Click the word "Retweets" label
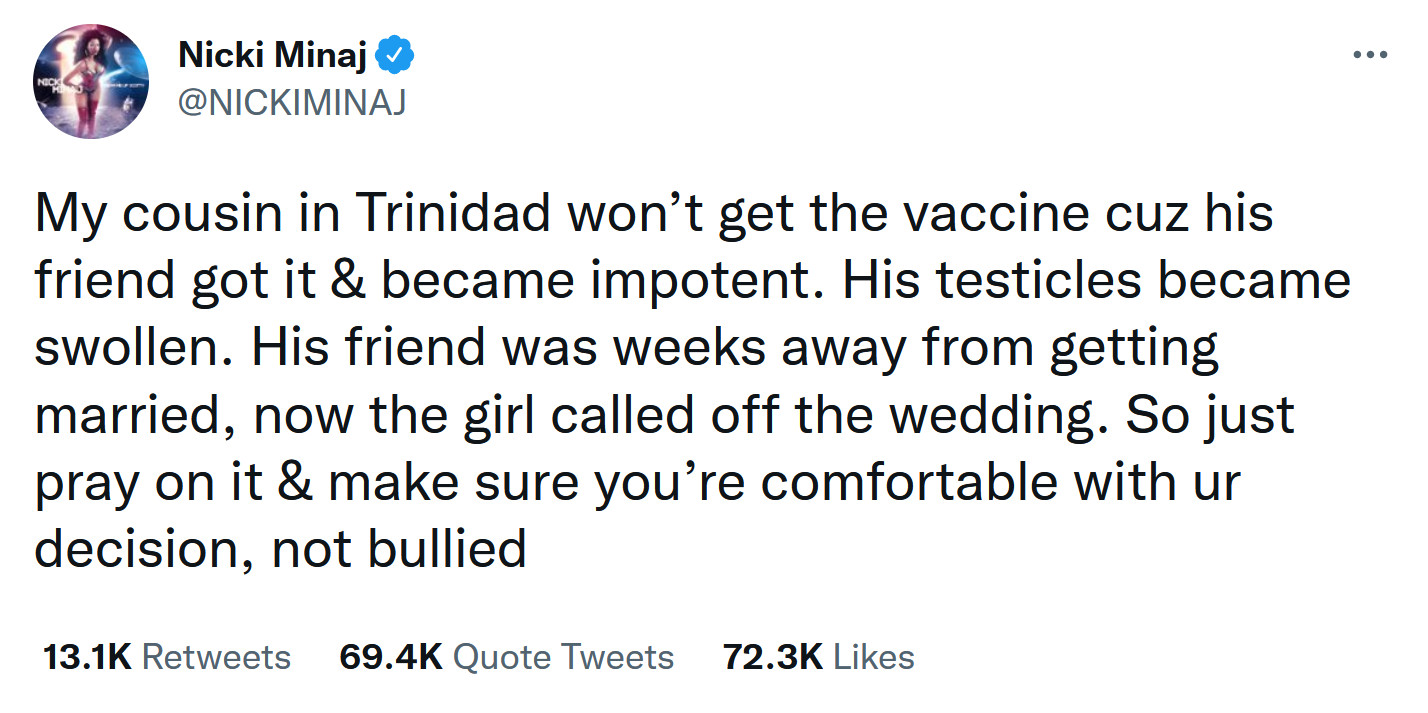The image size is (1428, 713). click(217, 657)
